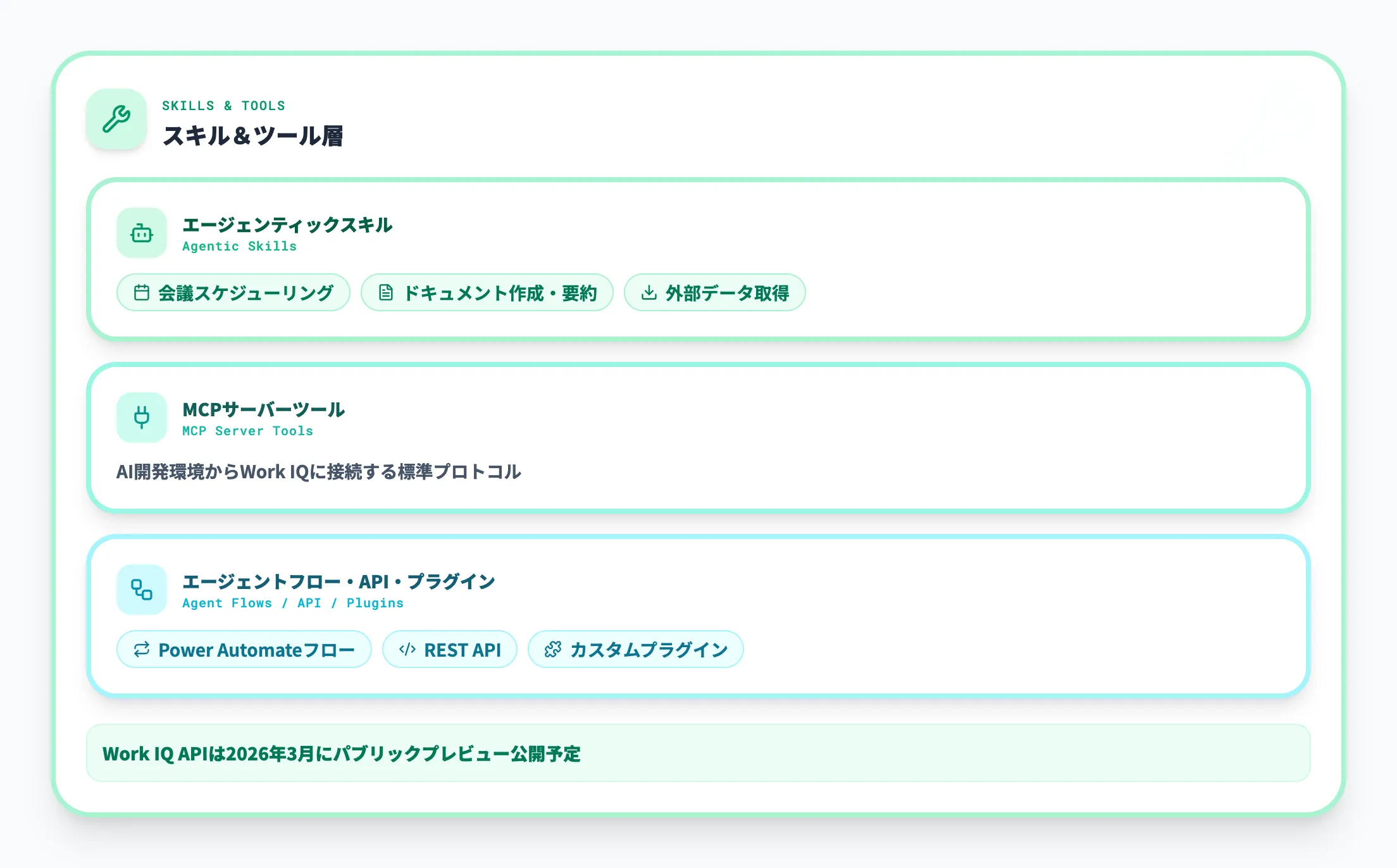
Task: Click the download icon in 外部データ取得 chip
Action: [649, 293]
